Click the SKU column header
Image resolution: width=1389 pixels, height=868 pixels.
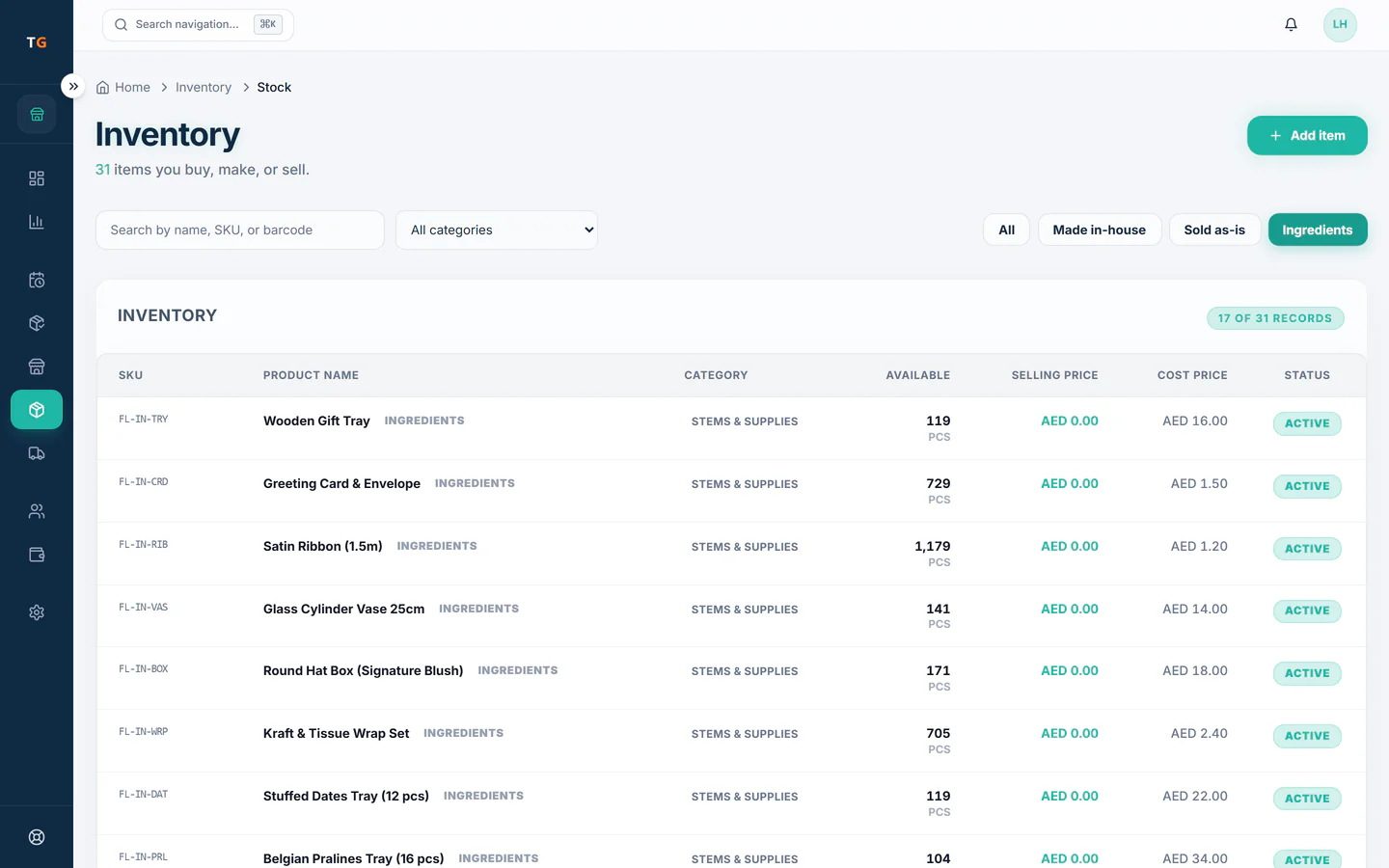[131, 375]
